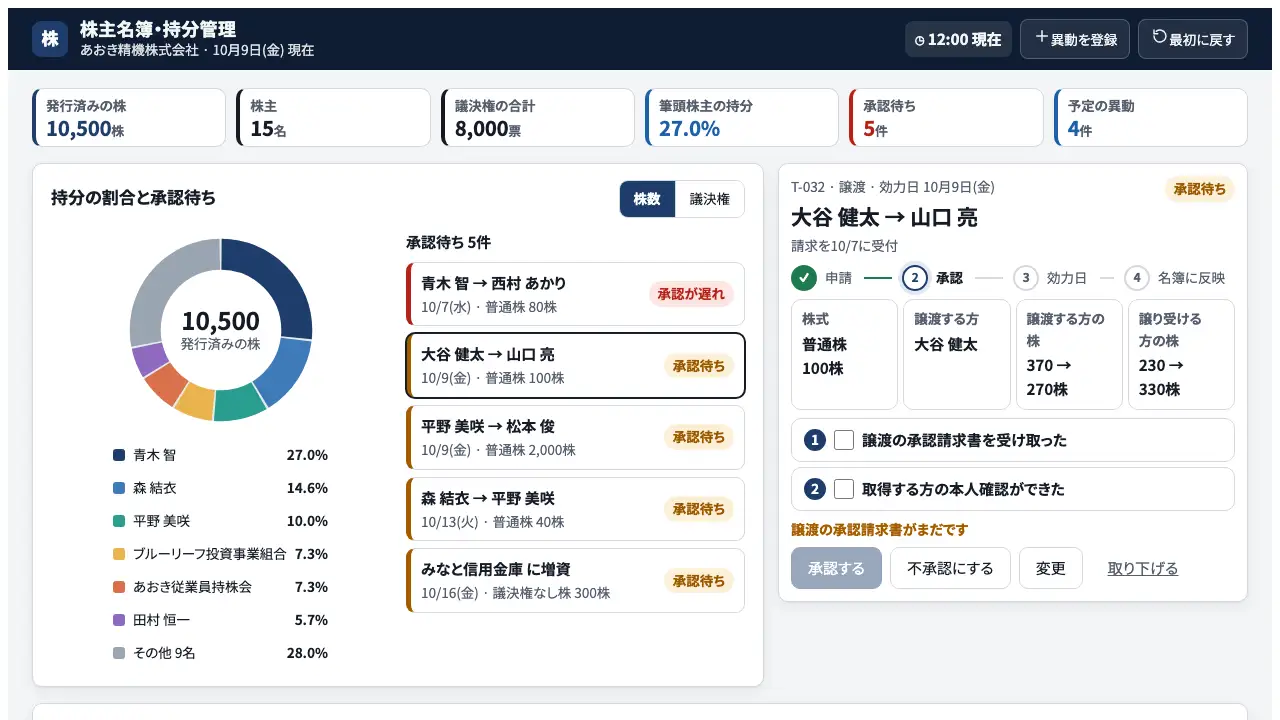Click the 田村 恒一 legend swatch
The width and height of the screenshot is (1280, 720).
[119, 620]
